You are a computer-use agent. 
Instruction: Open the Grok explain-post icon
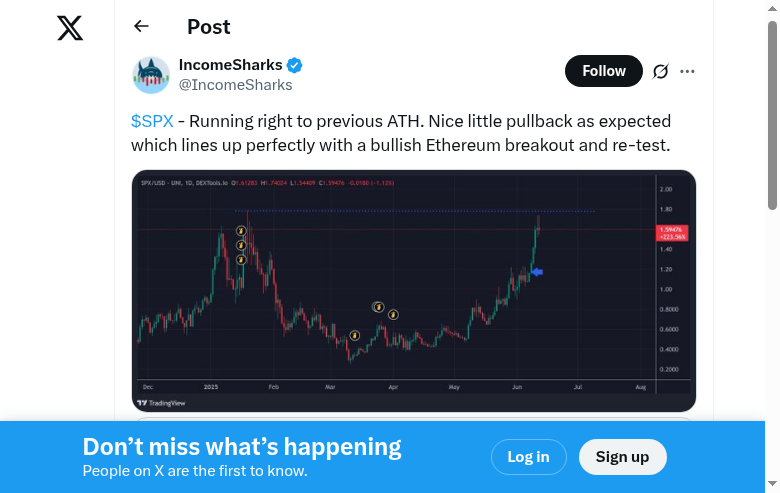660,71
